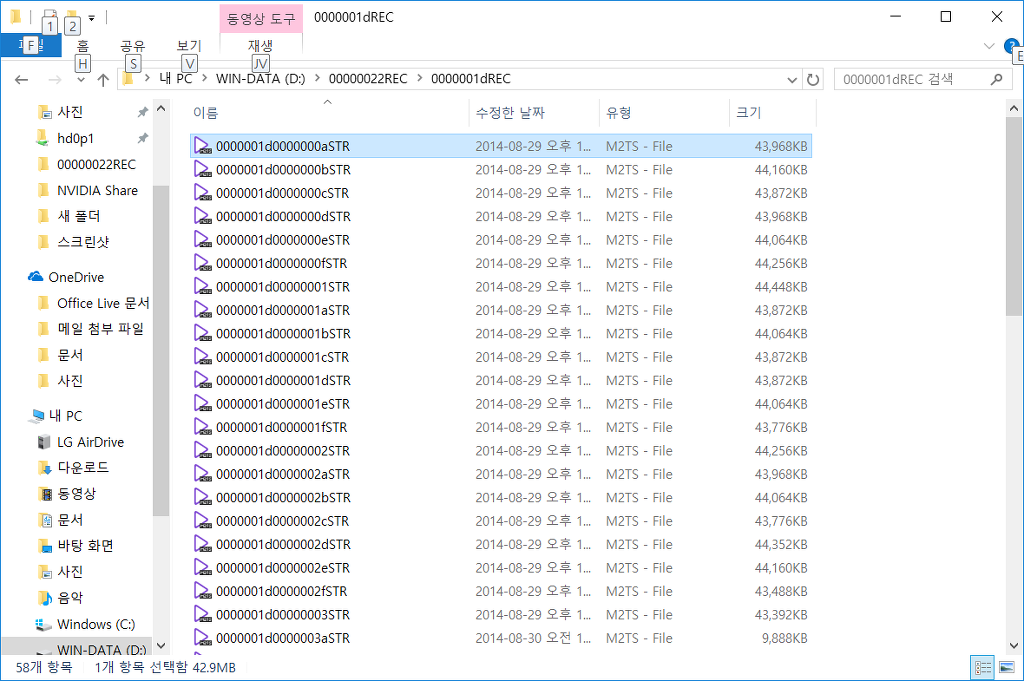This screenshot has width=1024, height=681.
Task: Switch to large thumbnails view icon
Action: [x=1006, y=667]
